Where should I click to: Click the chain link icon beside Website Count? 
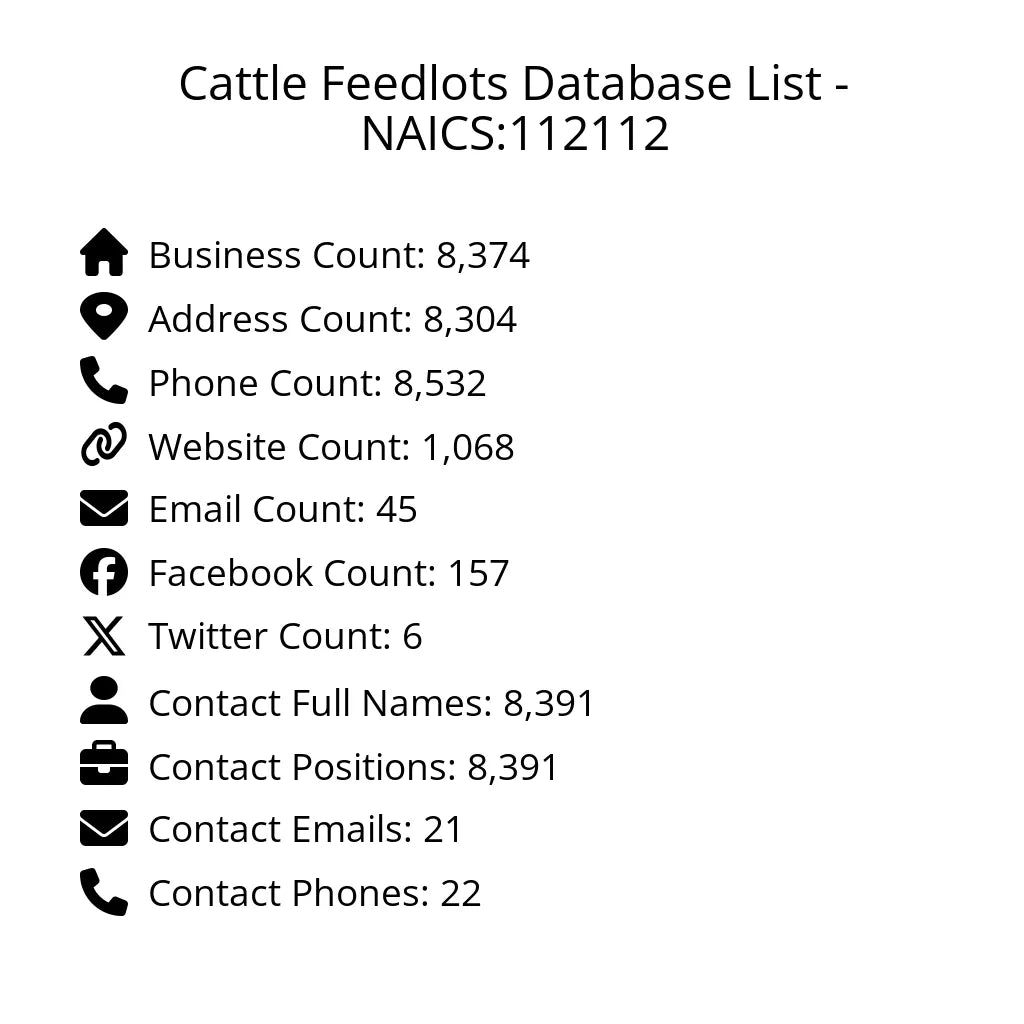pos(104,445)
